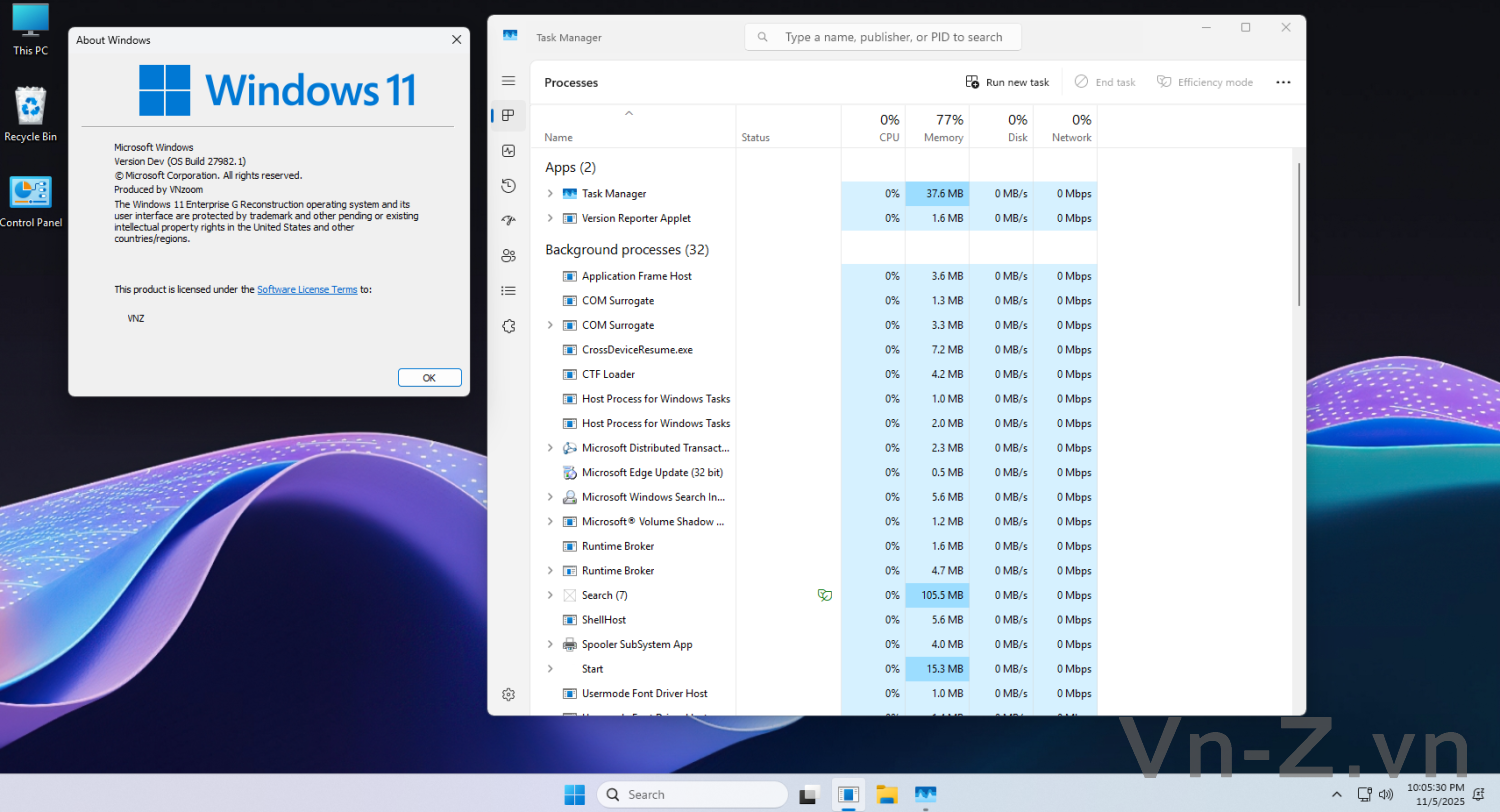Expand Spooler SubSystem App row

point(550,644)
